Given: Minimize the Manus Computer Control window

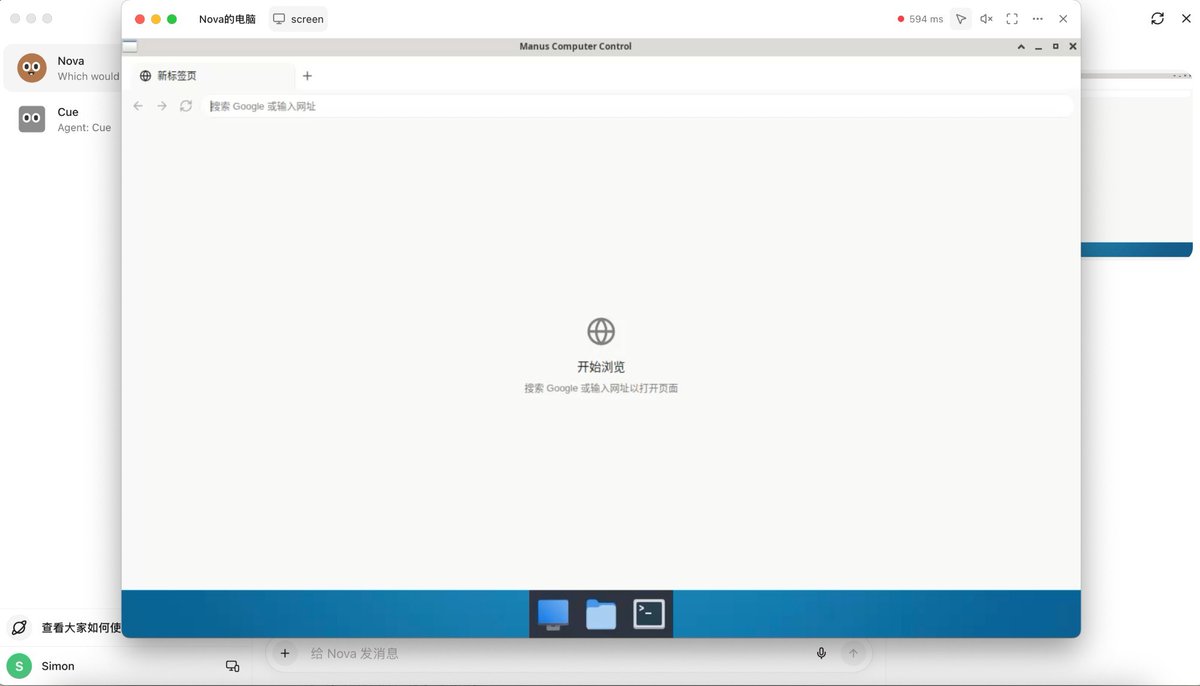Looking at the screenshot, I should pos(1039,46).
